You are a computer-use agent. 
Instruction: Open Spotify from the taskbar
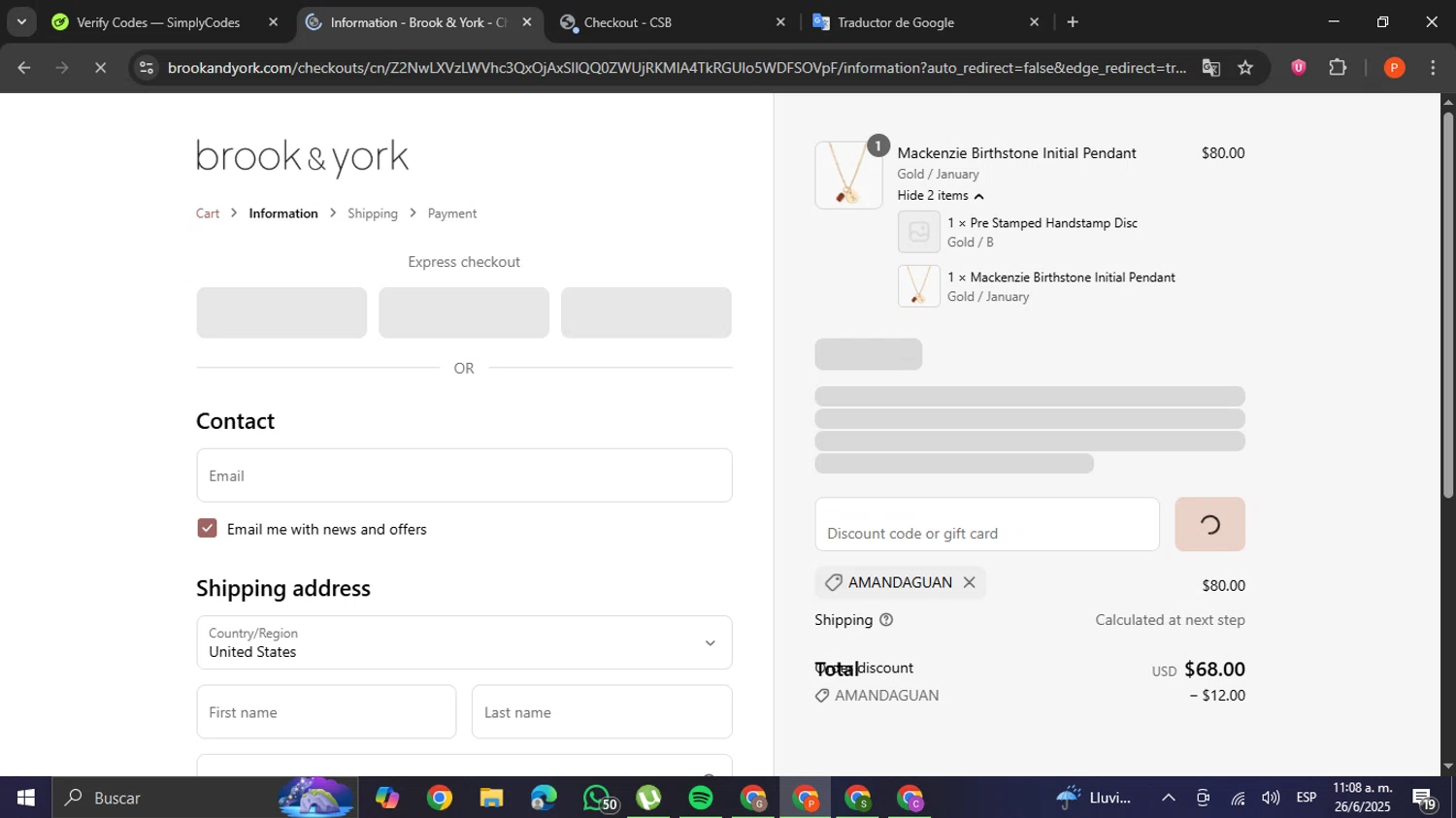[x=701, y=798]
